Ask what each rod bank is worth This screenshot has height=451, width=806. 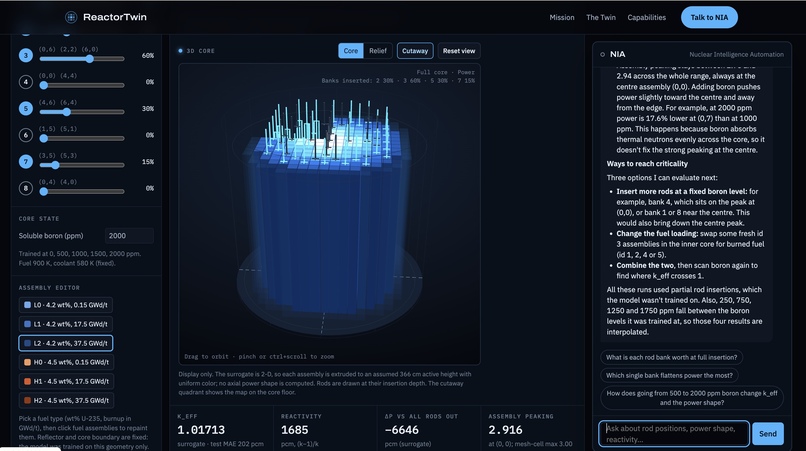pyautogui.click(x=671, y=357)
